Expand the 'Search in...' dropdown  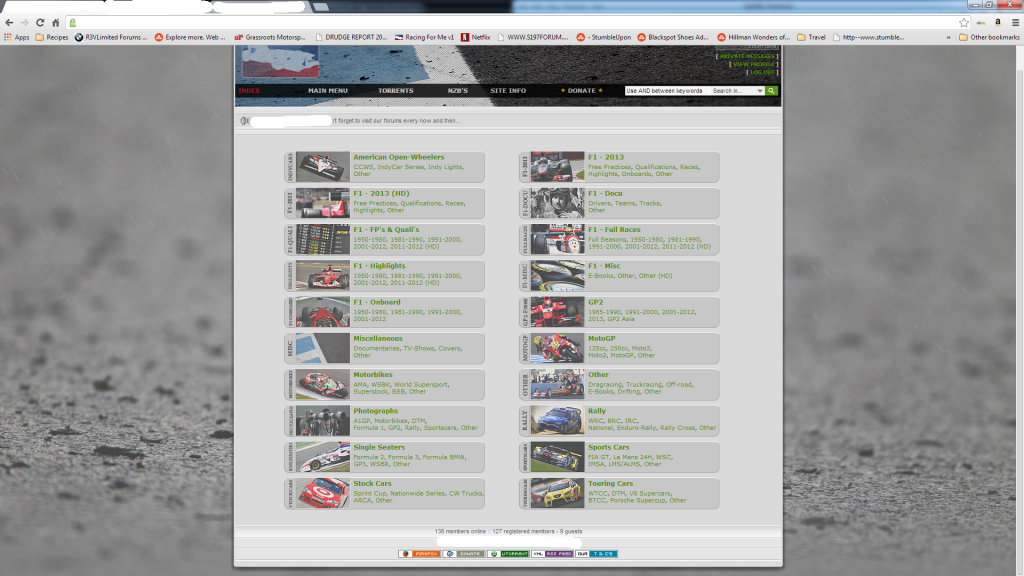click(738, 91)
